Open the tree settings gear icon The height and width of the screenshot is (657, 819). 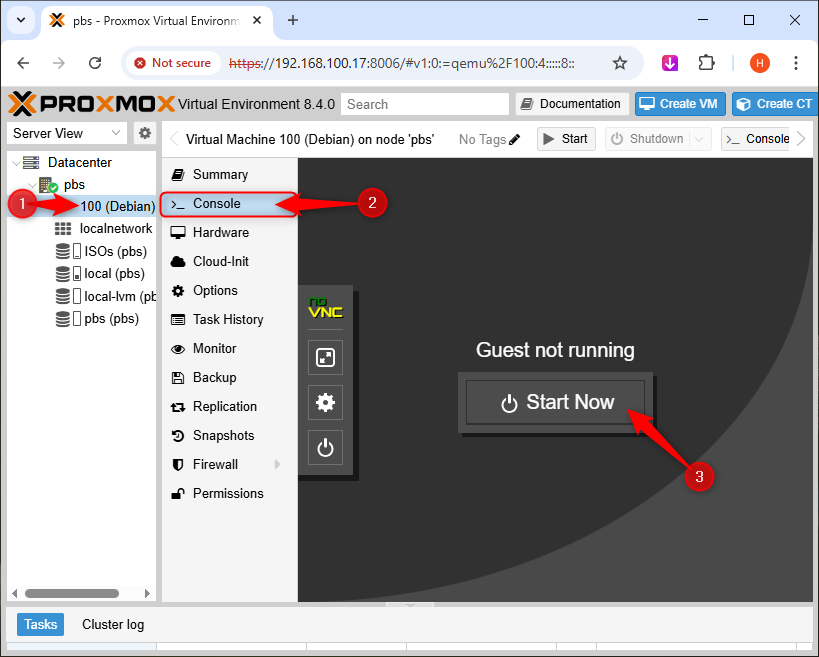coord(145,133)
